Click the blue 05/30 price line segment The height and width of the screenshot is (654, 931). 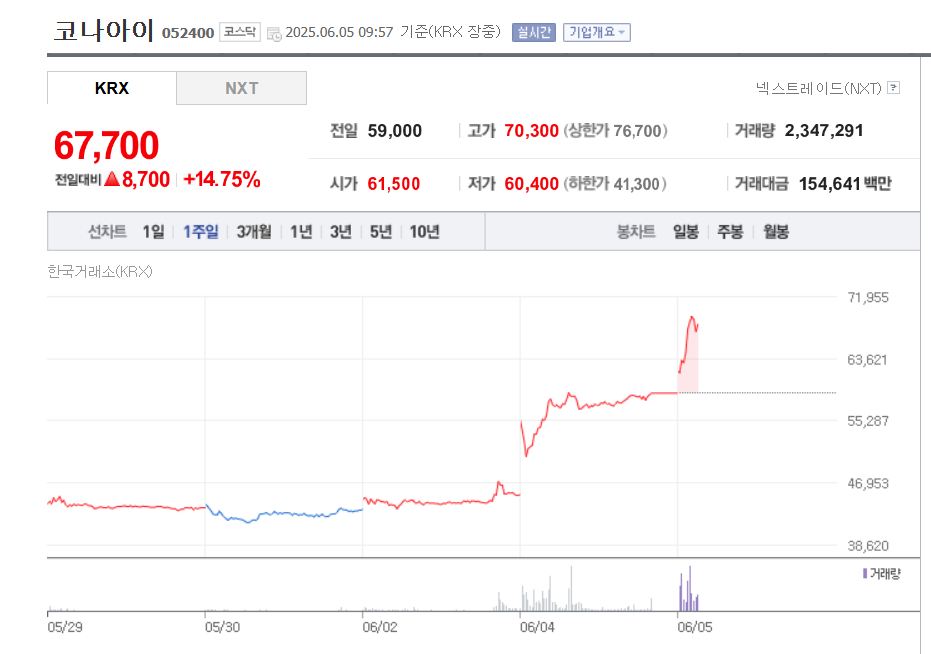pos(284,513)
